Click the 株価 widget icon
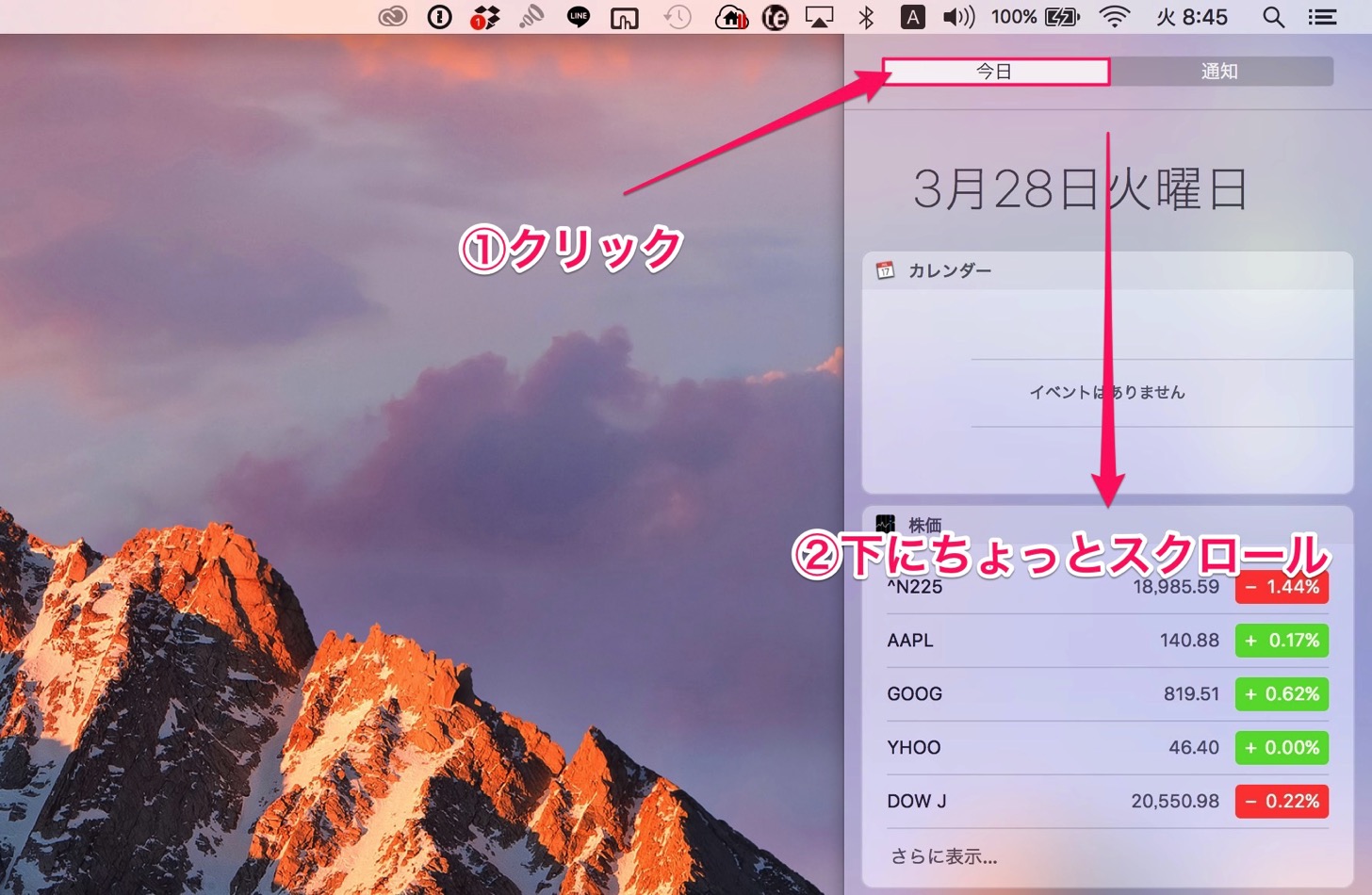The height and width of the screenshot is (895, 1372). (885, 524)
